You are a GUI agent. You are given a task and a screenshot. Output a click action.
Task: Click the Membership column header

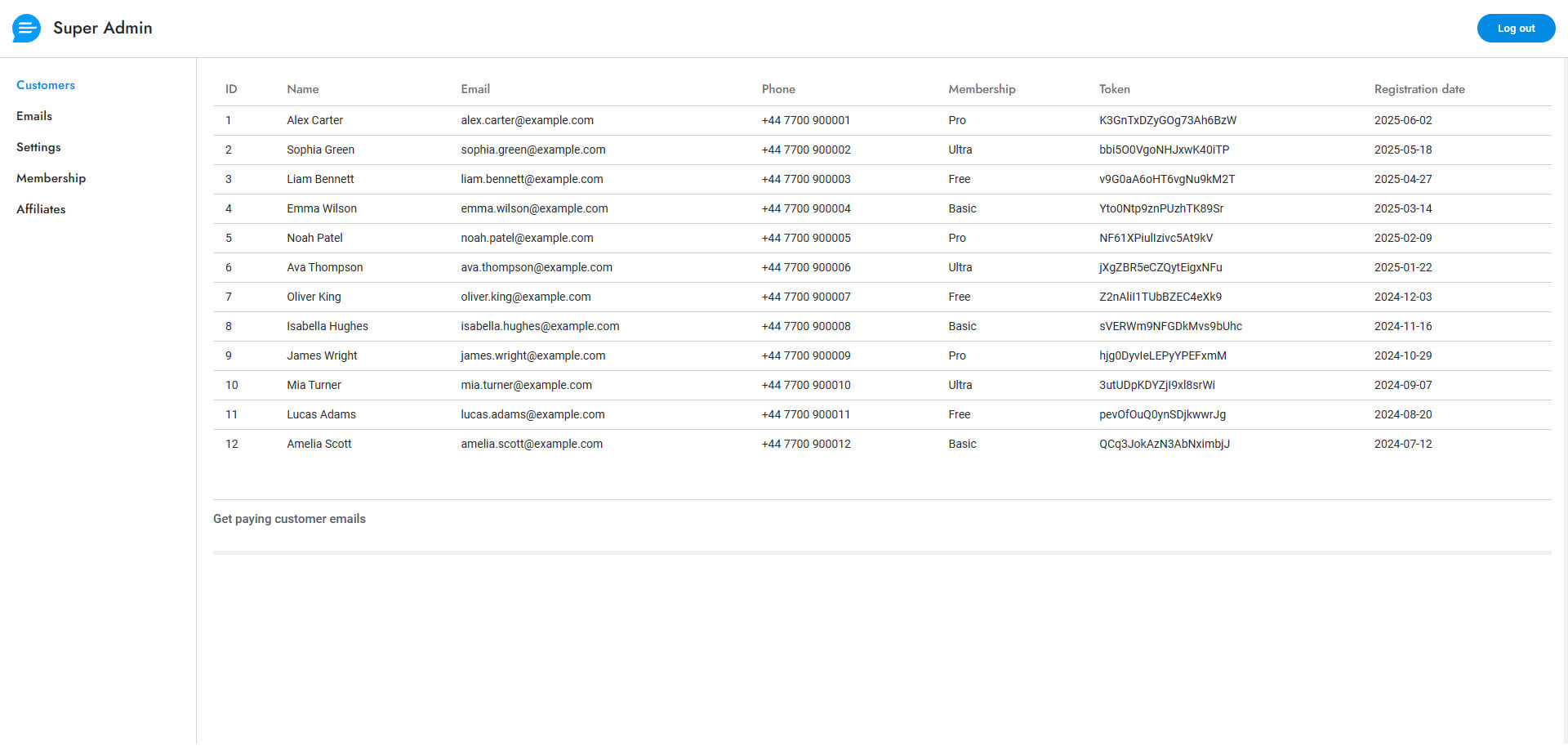pos(982,89)
